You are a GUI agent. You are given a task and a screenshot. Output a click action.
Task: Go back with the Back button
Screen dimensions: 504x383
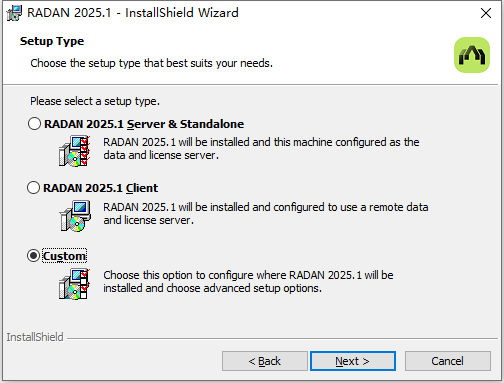tap(265, 361)
